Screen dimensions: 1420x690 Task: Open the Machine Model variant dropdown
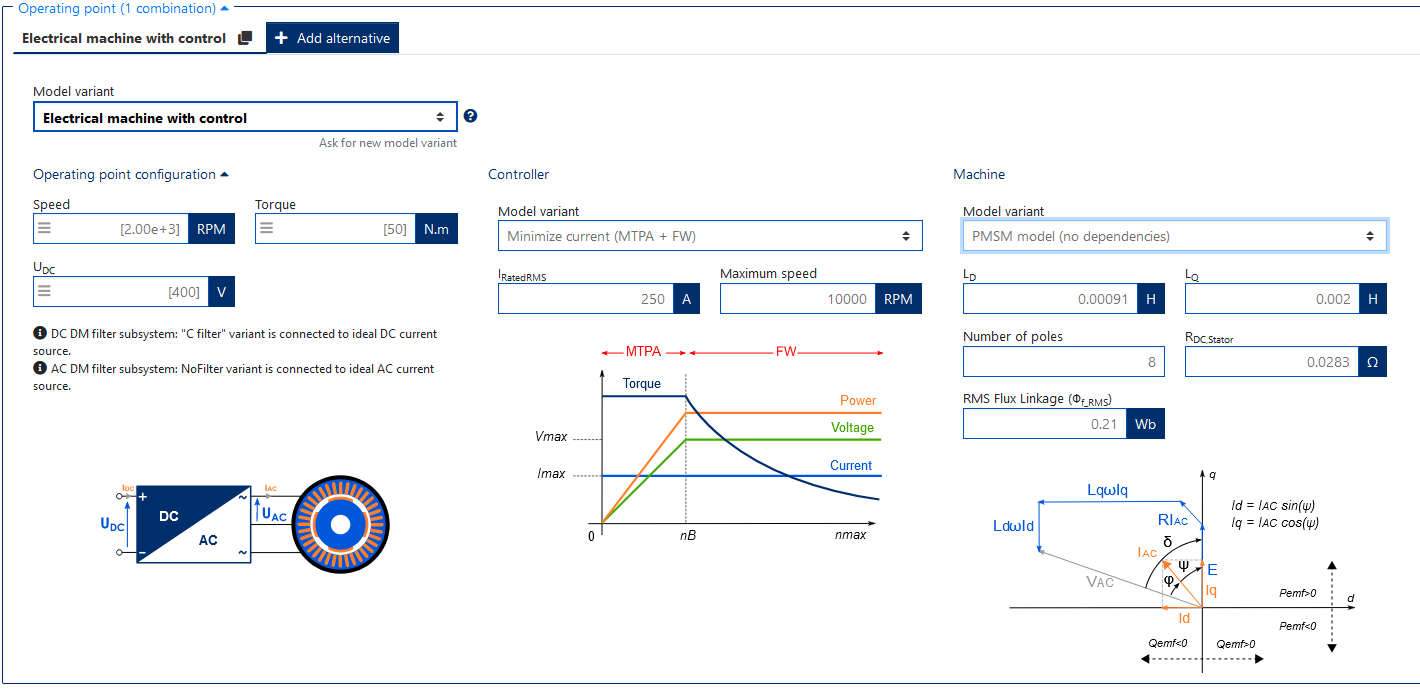(1174, 236)
